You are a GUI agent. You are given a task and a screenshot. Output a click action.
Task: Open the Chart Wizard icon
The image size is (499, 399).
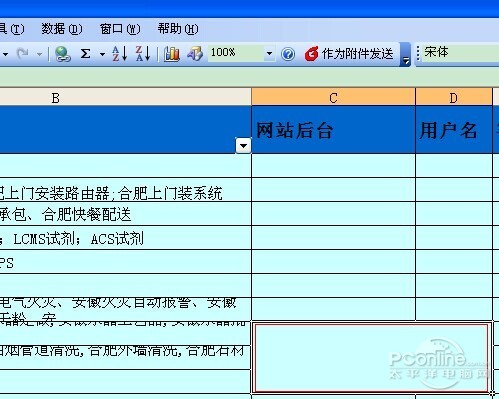tap(172, 54)
